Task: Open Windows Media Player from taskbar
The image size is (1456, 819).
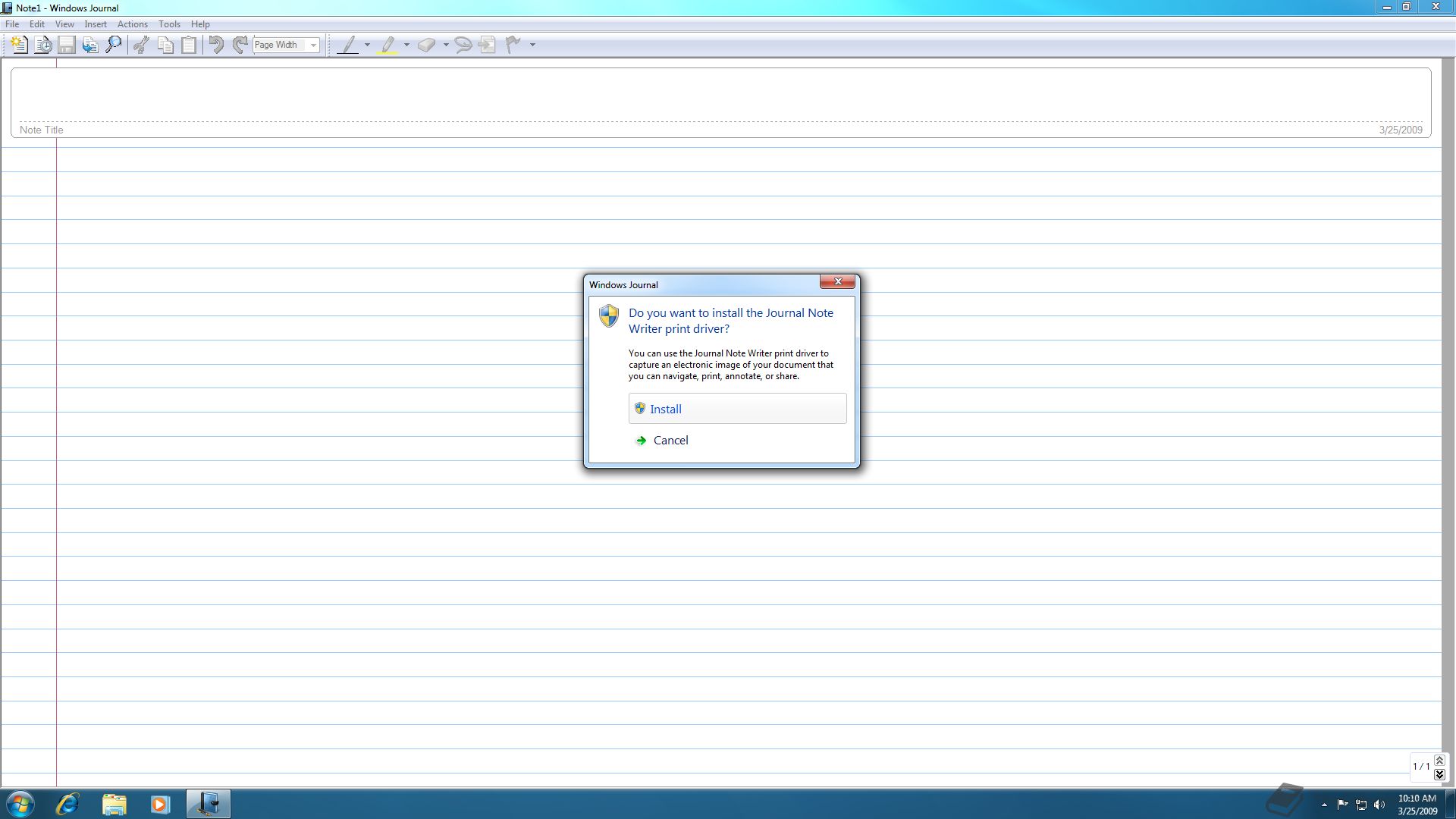Action: 160,804
